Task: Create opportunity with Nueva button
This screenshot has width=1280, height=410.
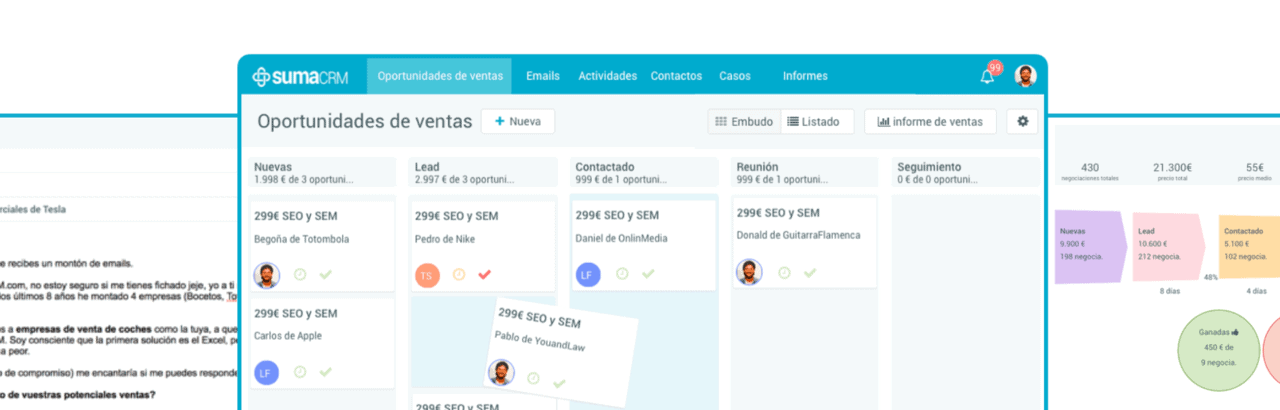Action: [518, 121]
